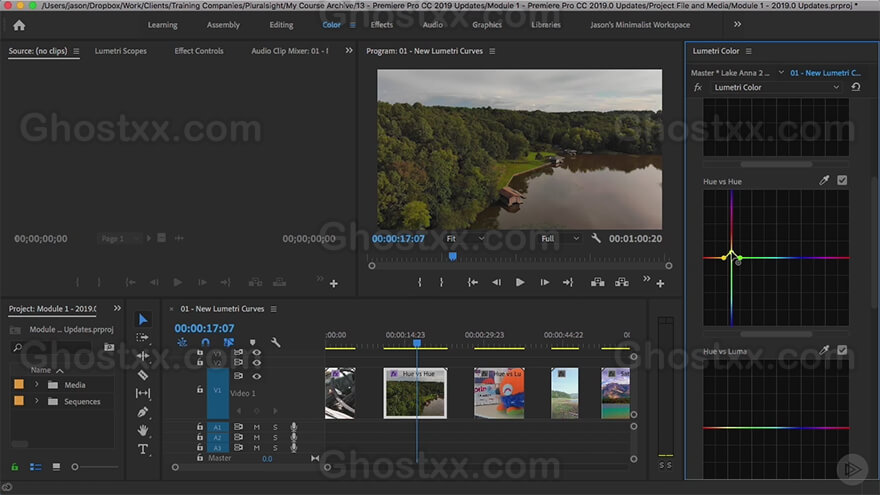Screen dimensions: 880x495
Task: Open Audio Clip Mixer tab
Action: click(290, 51)
